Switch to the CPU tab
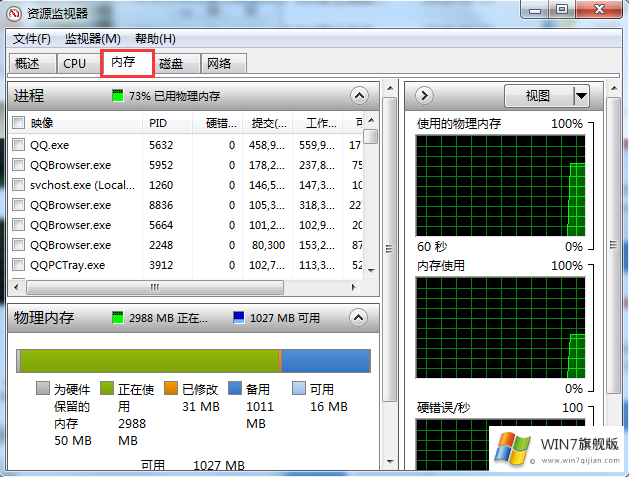 pyautogui.click(x=79, y=63)
